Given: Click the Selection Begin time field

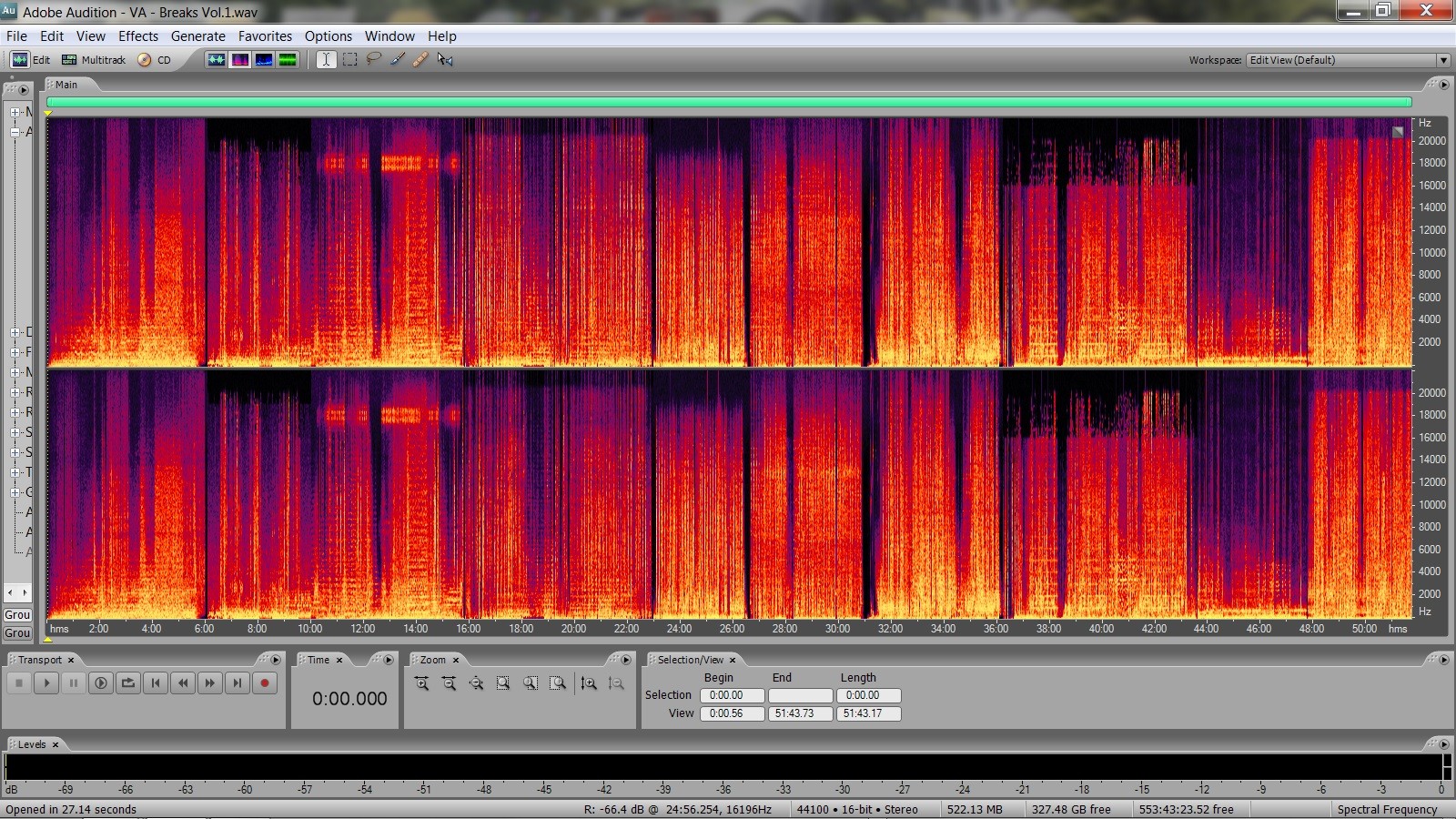Looking at the screenshot, I should [731, 695].
